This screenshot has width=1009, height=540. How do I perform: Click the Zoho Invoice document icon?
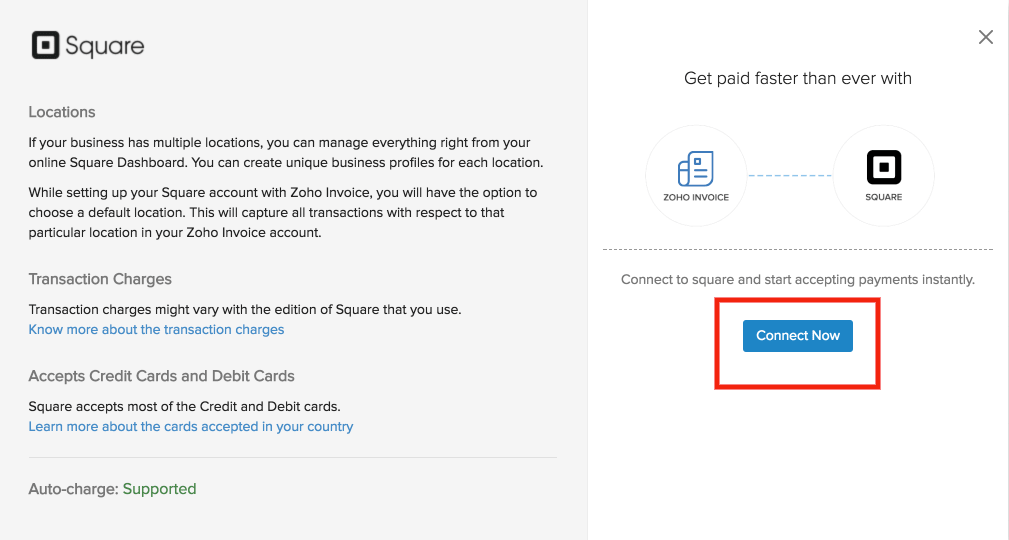696,169
